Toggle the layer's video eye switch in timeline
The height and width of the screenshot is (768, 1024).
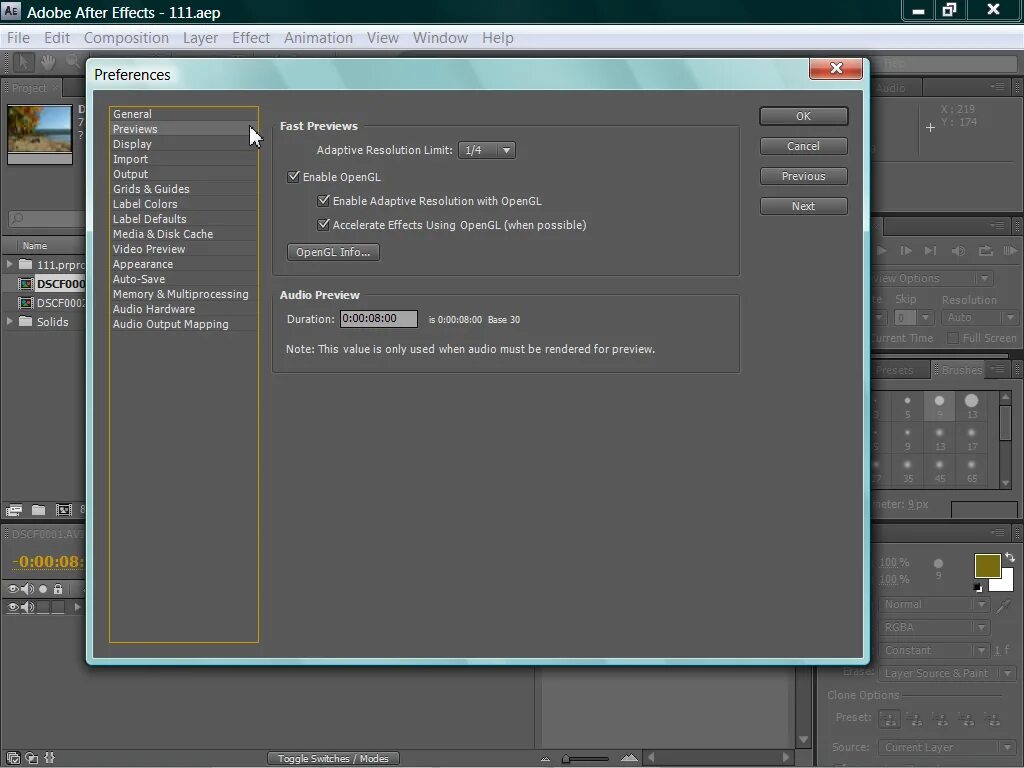coord(13,607)
